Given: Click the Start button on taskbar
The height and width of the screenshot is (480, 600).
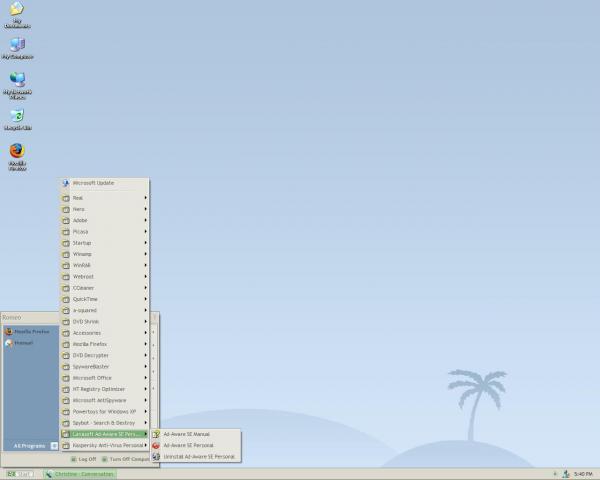Looking at the screenshot, I should pyautogui.click(x=20, y=474).
